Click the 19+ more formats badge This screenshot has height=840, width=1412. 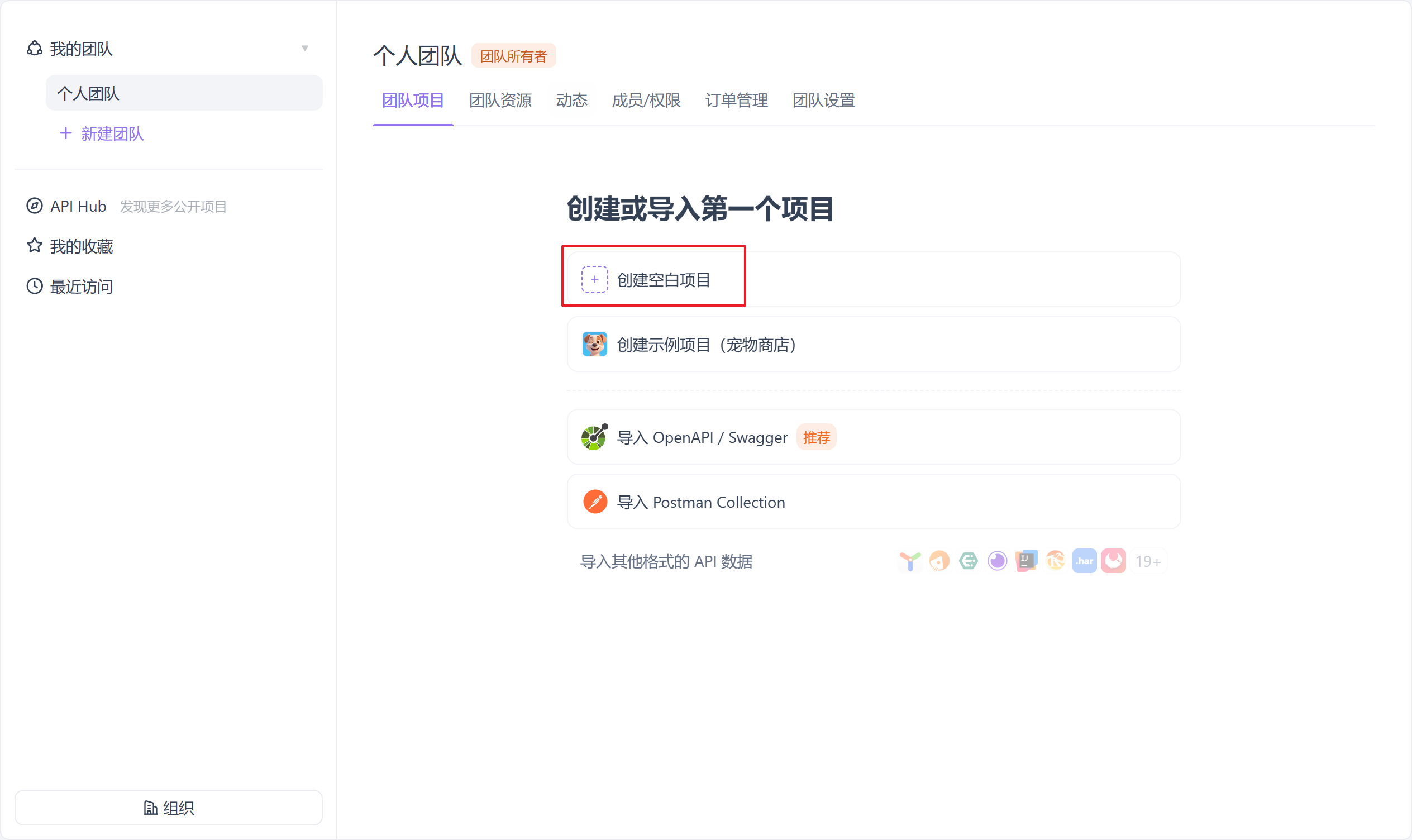[1148, 561]
